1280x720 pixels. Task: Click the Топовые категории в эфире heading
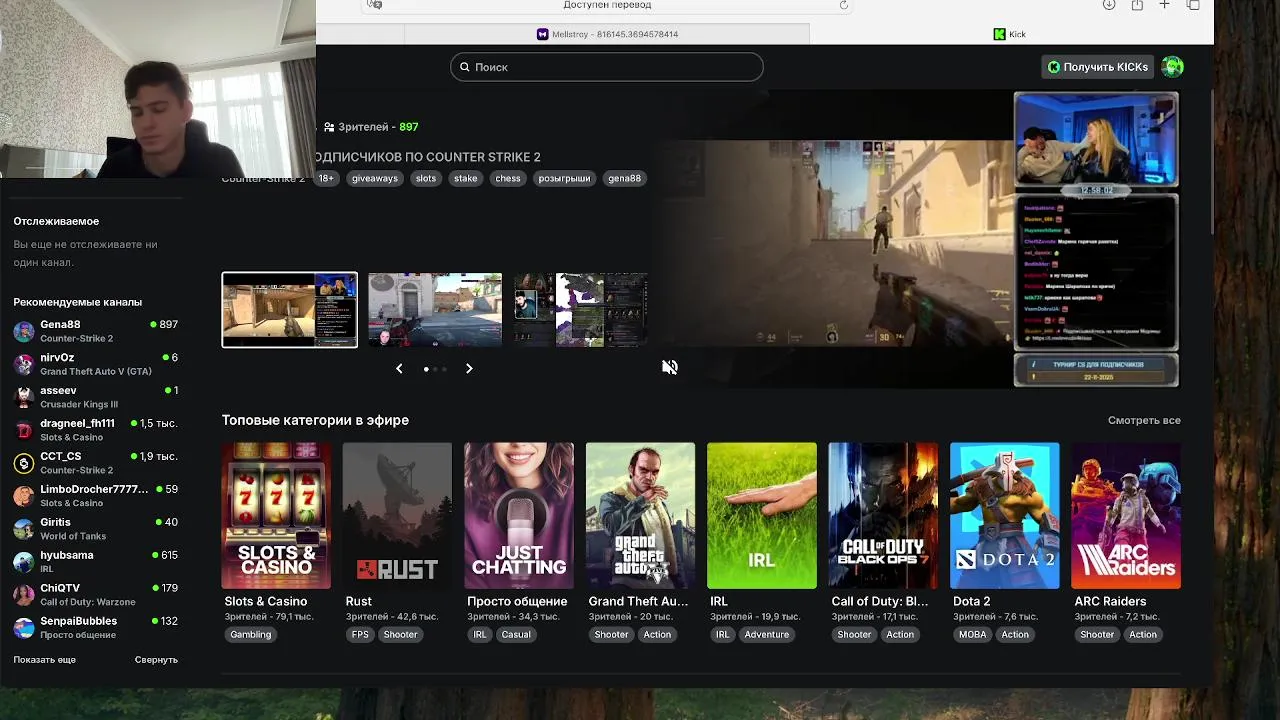tap(315, 420)
